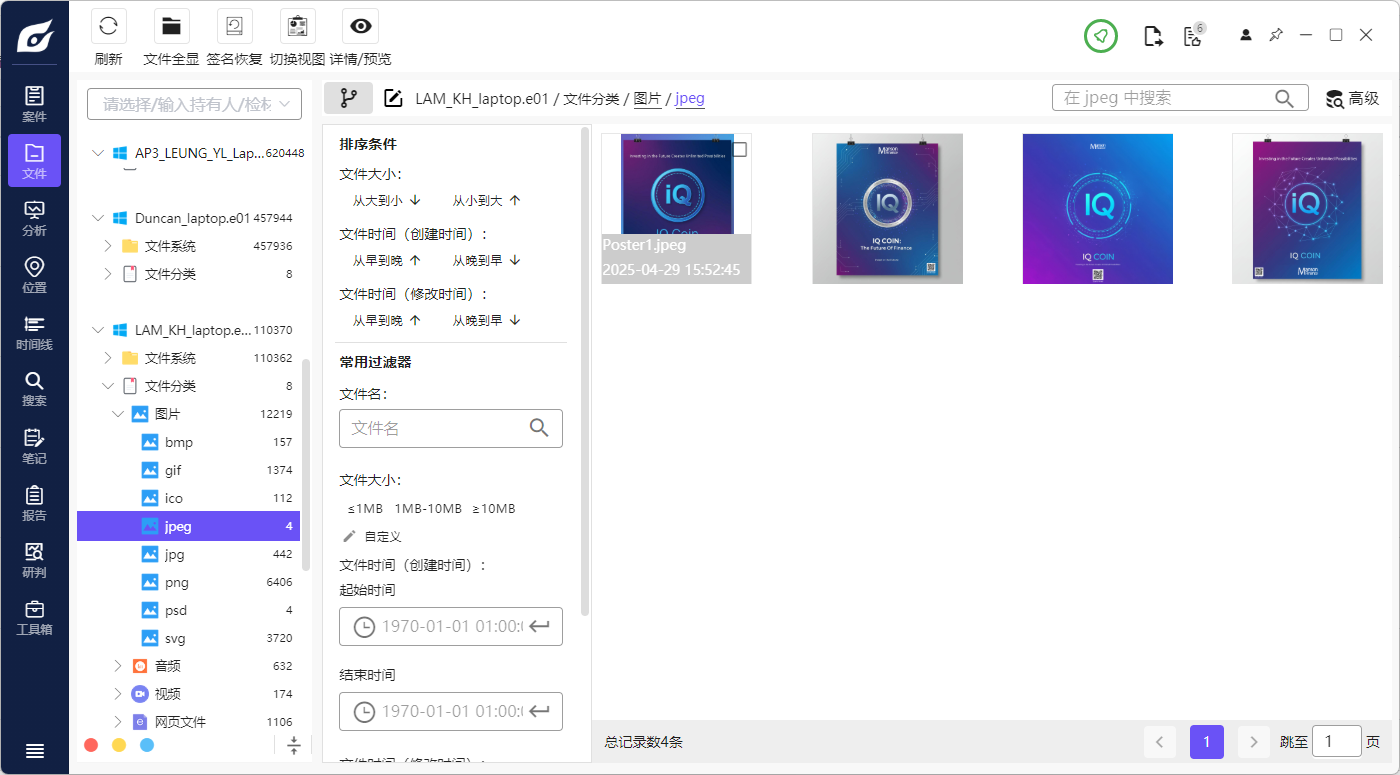Open the task list icon with badge 6
The image size is (1400, 775).
tap(1193, 35)
